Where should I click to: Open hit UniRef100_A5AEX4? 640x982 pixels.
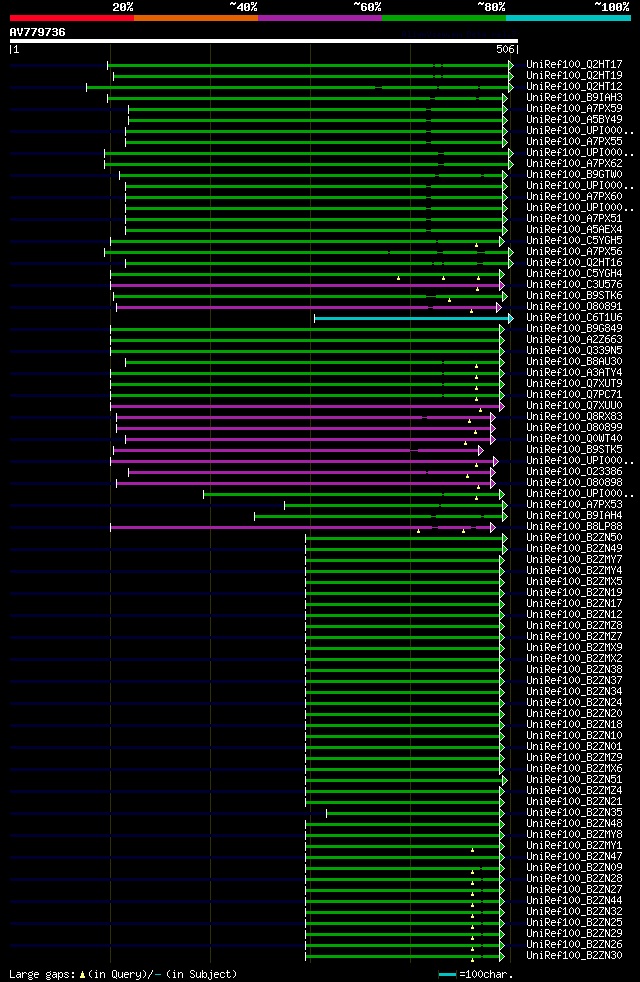click(574, 230)
